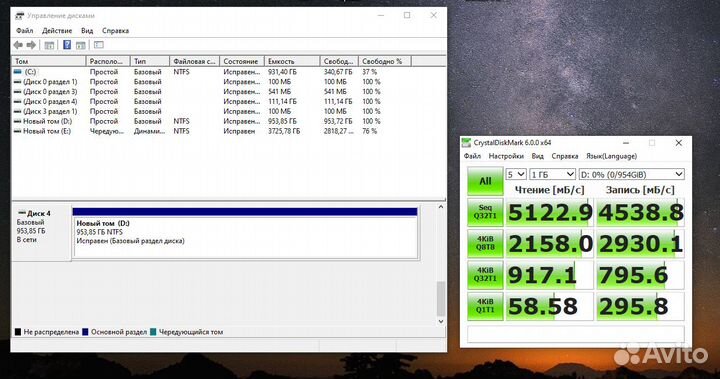This screenshot has width=720, height=379.
Task: Select the (C:) volume row
Action: click(228, 72)
